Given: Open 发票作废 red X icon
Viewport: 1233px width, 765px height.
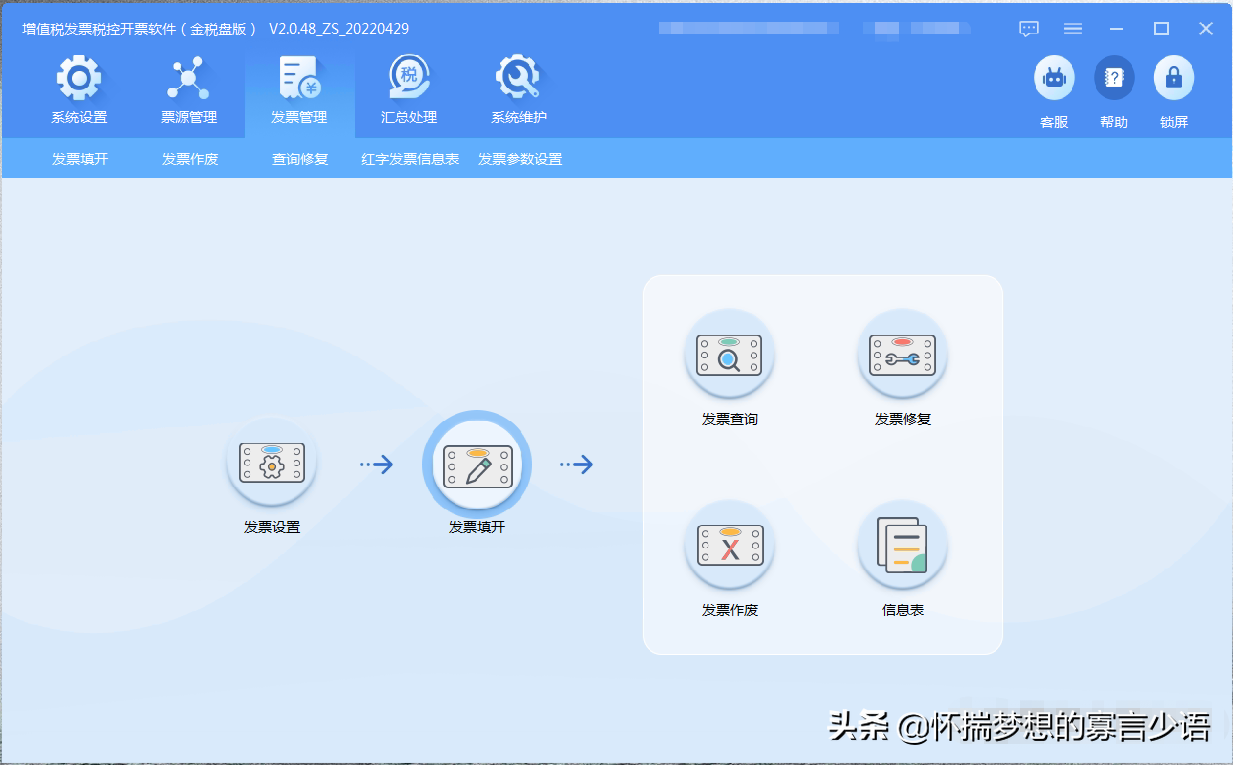Looking at the screenshot, I should [x=730, y=546].
